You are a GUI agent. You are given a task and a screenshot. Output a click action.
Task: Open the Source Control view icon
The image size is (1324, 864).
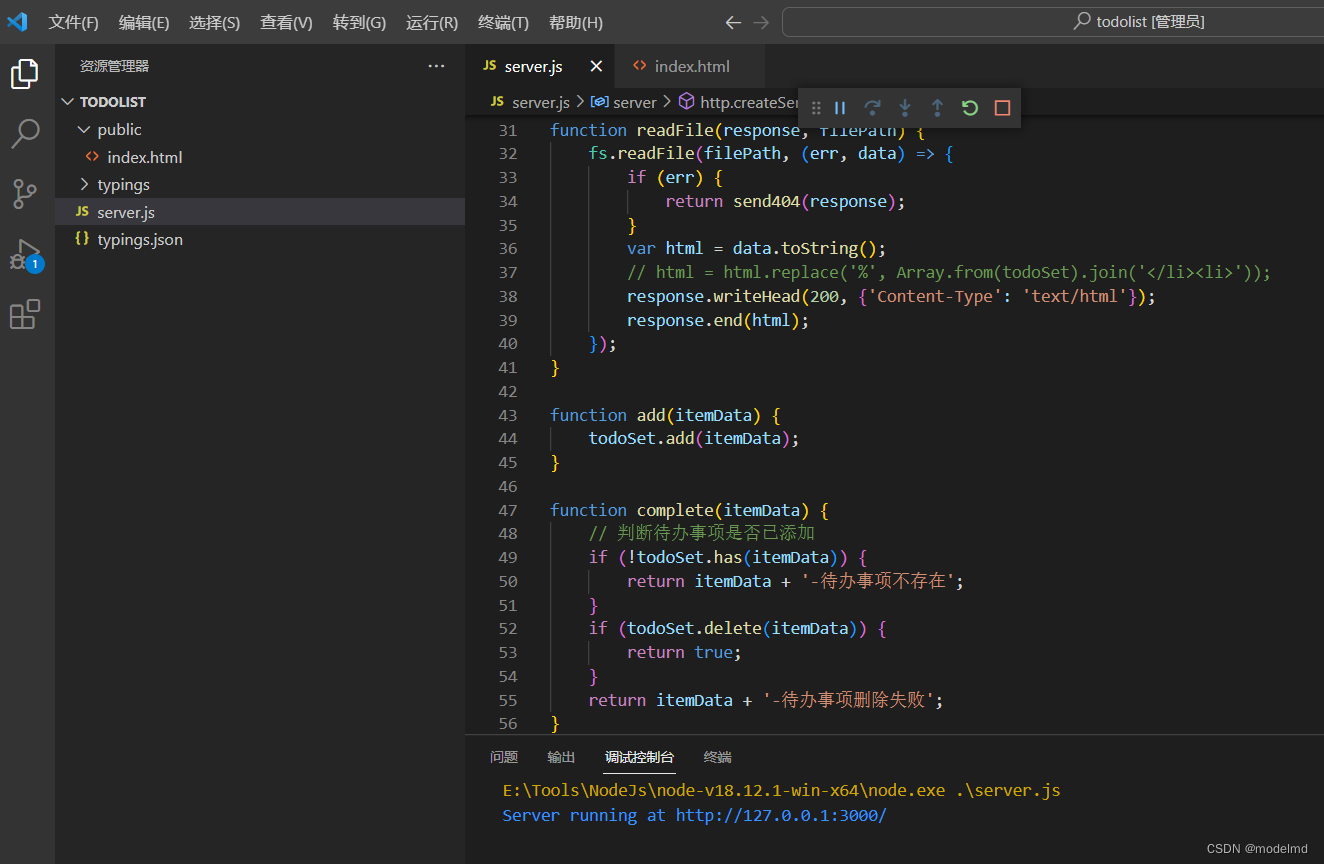[x=25, y=194]
